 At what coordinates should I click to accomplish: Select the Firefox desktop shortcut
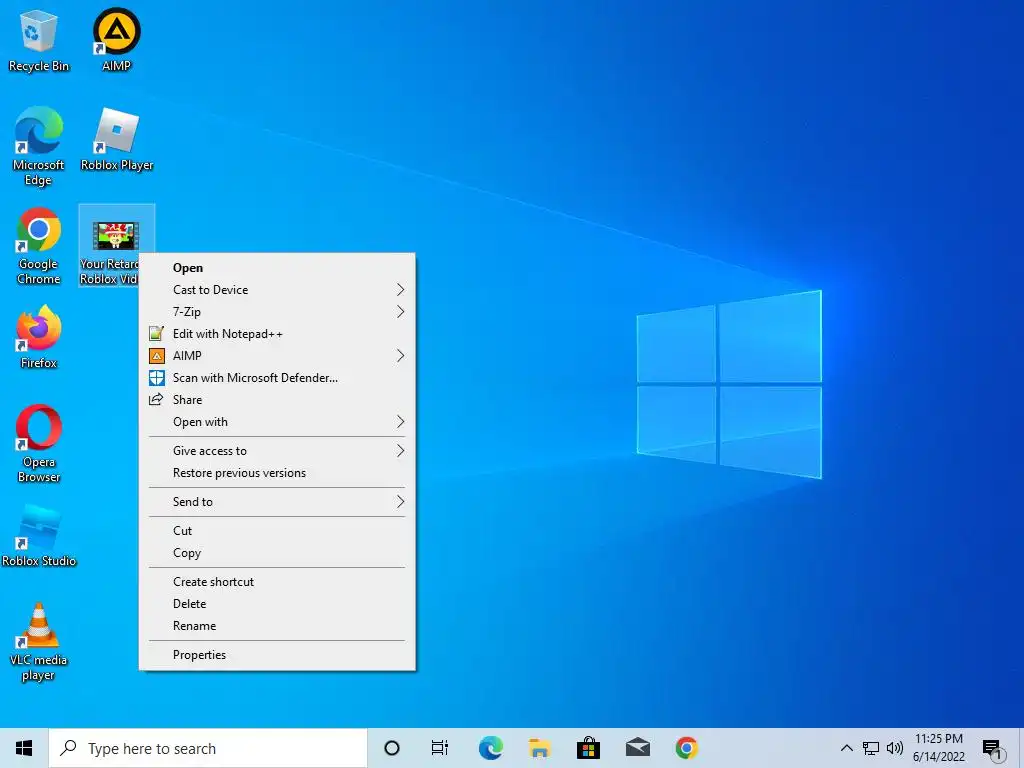(39, 338)
